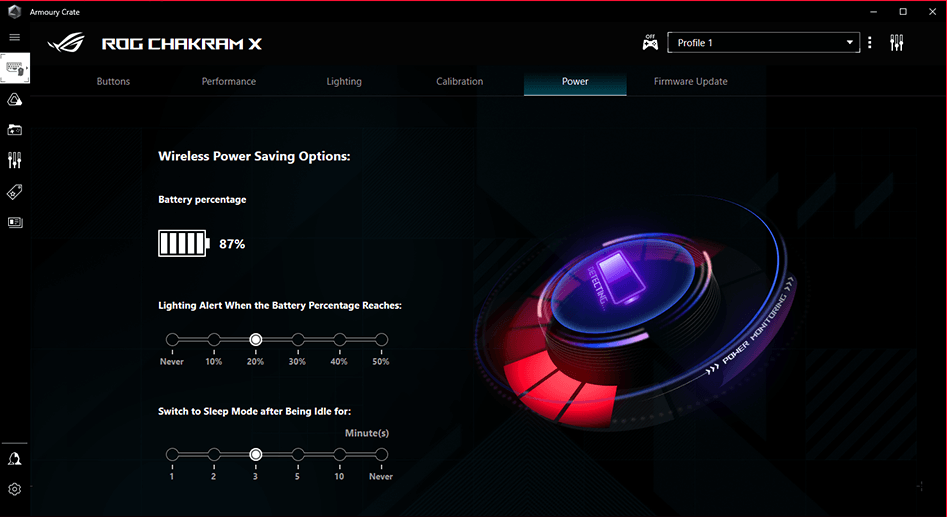Click the Wireless Power Saving Options heading
This screenshot has width=947, height=517.
pyautogui.click(x=254, y=156)
